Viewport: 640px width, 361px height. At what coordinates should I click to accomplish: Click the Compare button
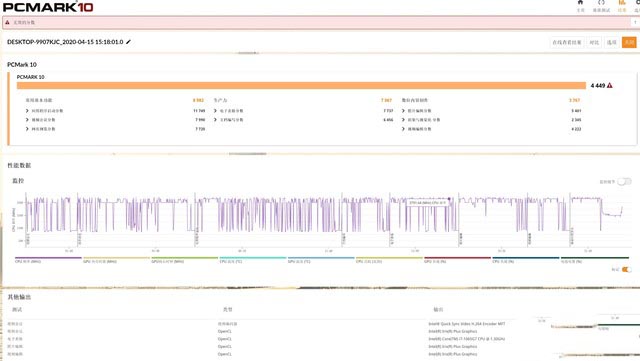pyautogui.click(x=594, y=42)
